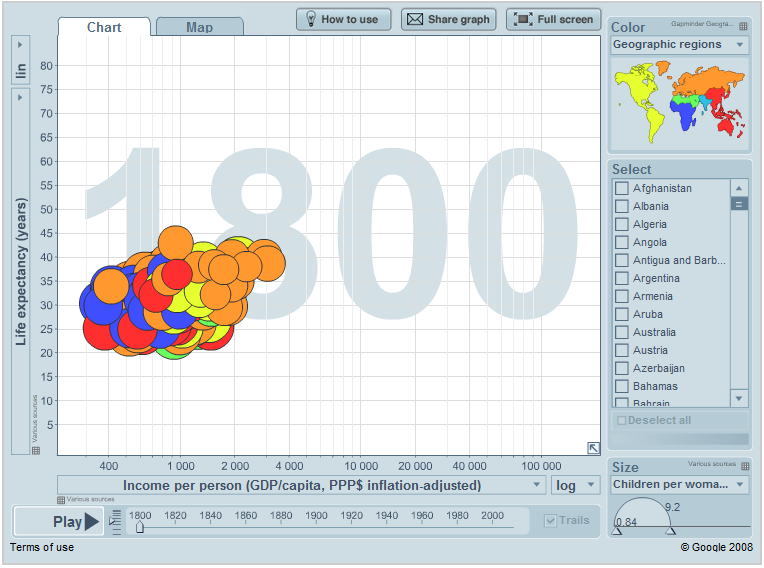764x568 pixels.
Task: Click the y-axis data source grid icon
Action: click(35, 450)
